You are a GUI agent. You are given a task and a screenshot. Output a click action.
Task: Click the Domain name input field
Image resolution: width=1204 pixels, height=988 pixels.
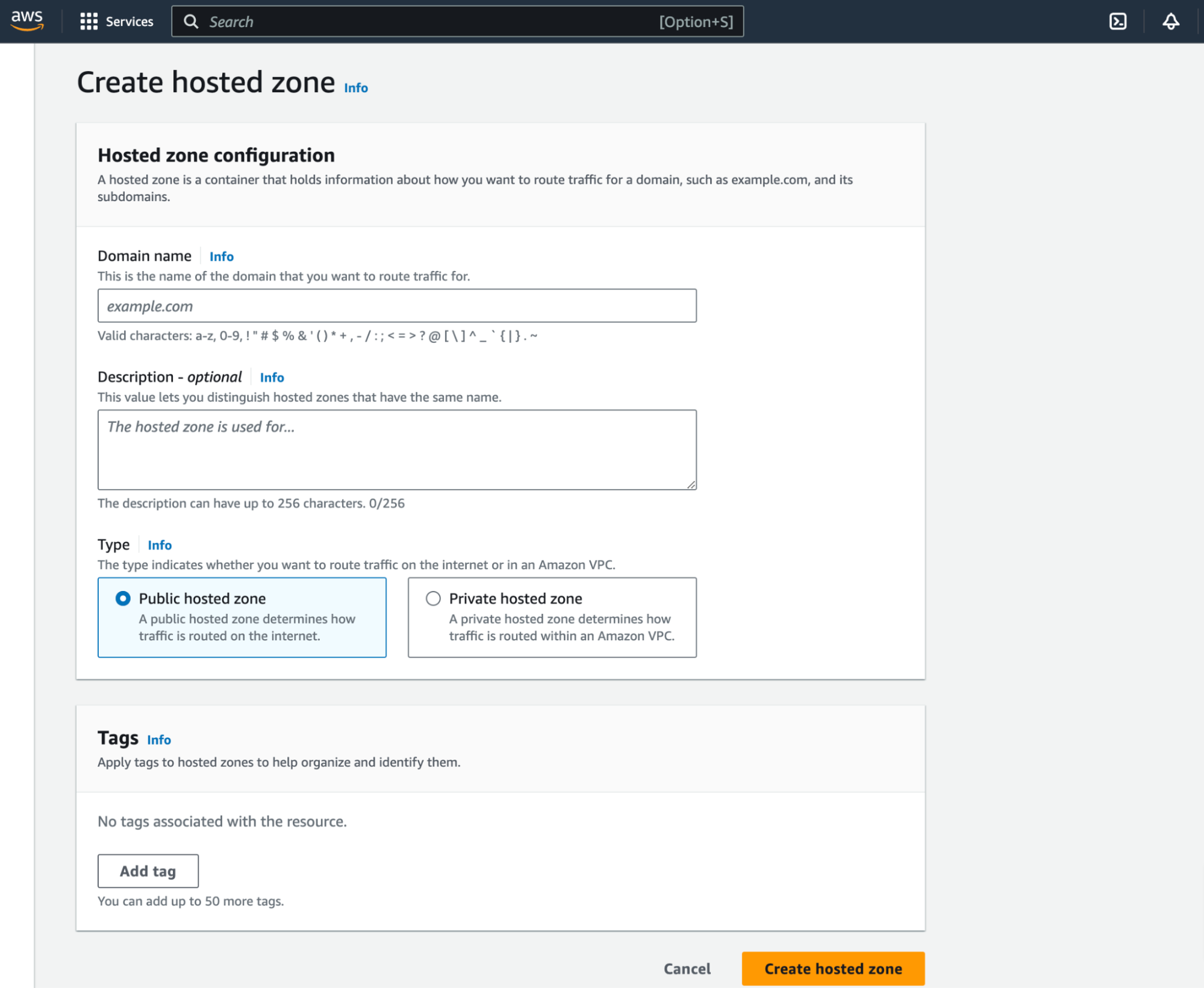click(x=397, y=306)
